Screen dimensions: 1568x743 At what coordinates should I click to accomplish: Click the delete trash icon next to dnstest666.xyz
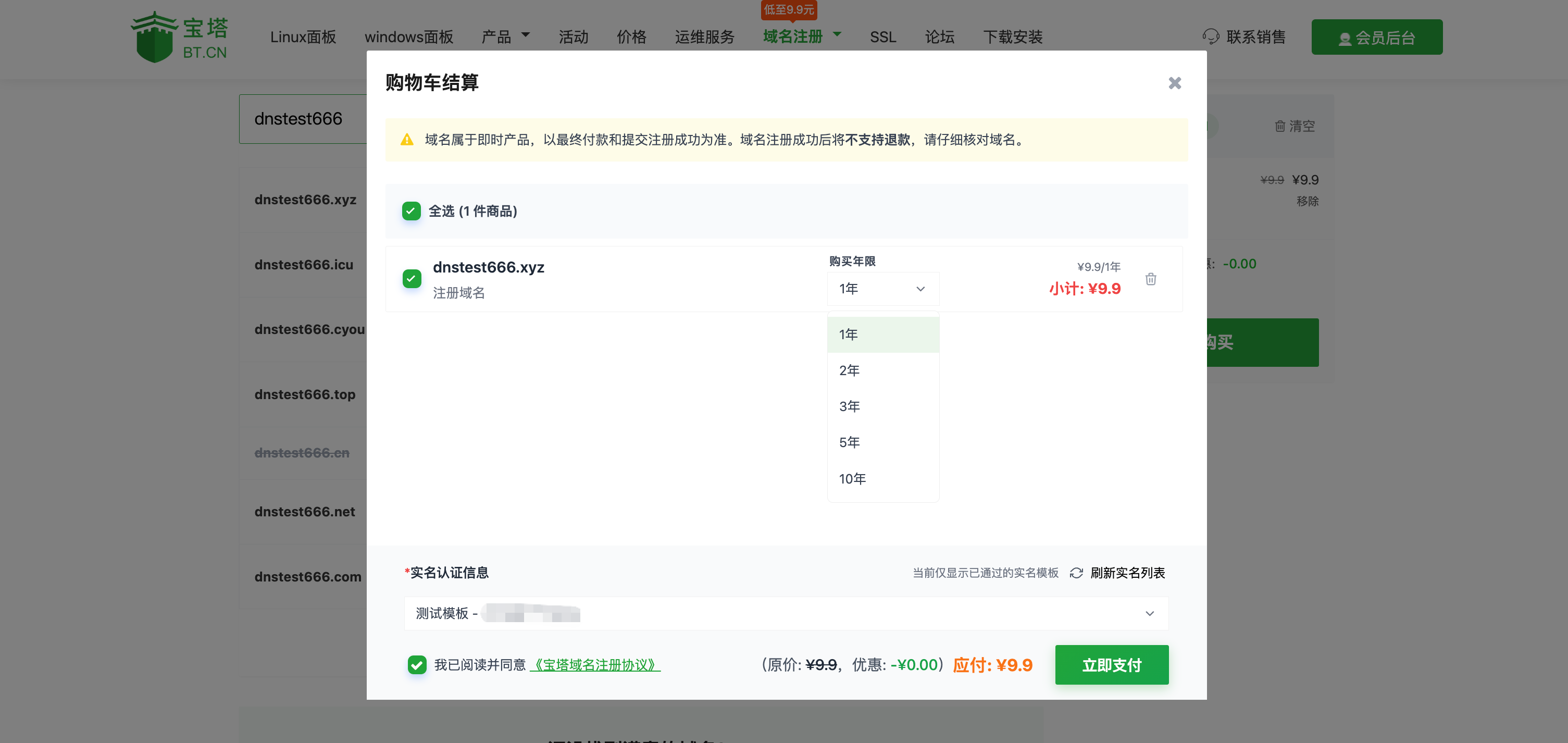click(x=1150, y=278)
